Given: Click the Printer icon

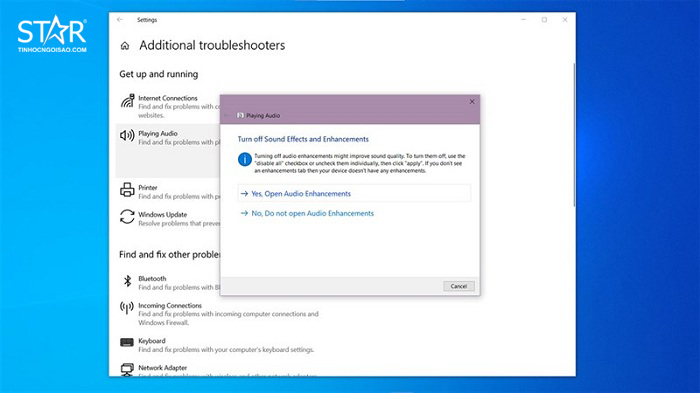Looking at the screenshot, I should pyautogui.click(x=127, y=190).
